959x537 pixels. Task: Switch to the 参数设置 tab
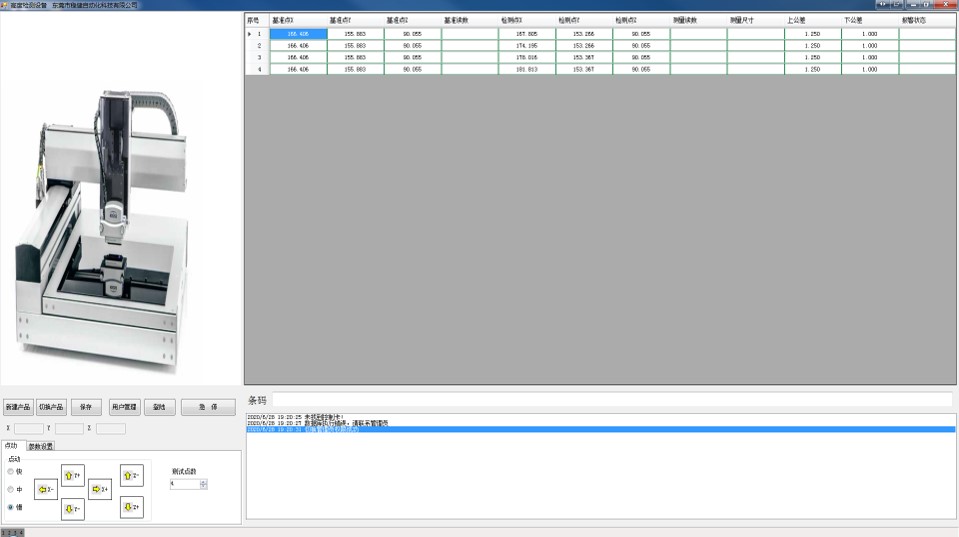tap(41, 446)
